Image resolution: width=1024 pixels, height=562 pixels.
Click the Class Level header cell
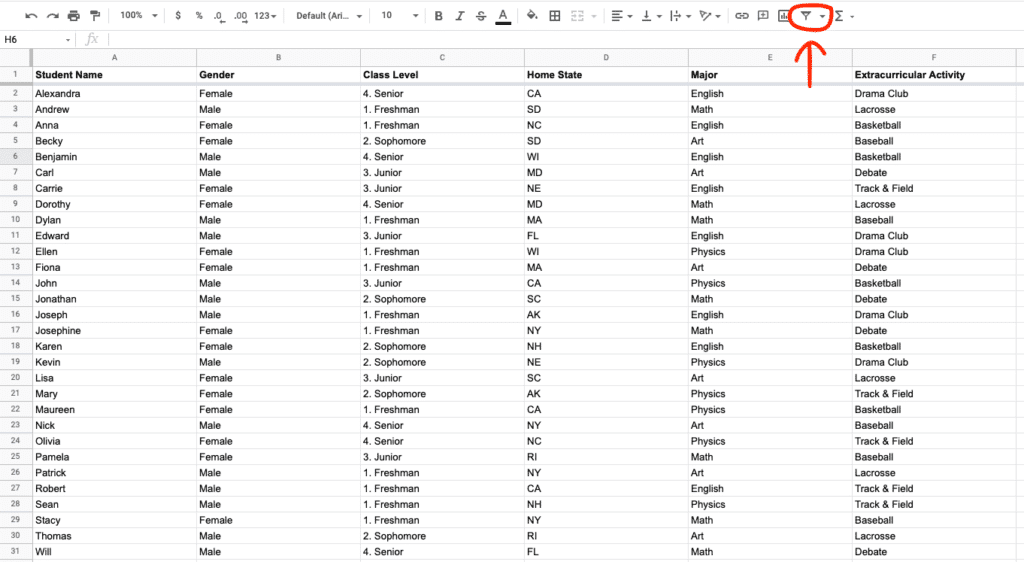(442, 74)
